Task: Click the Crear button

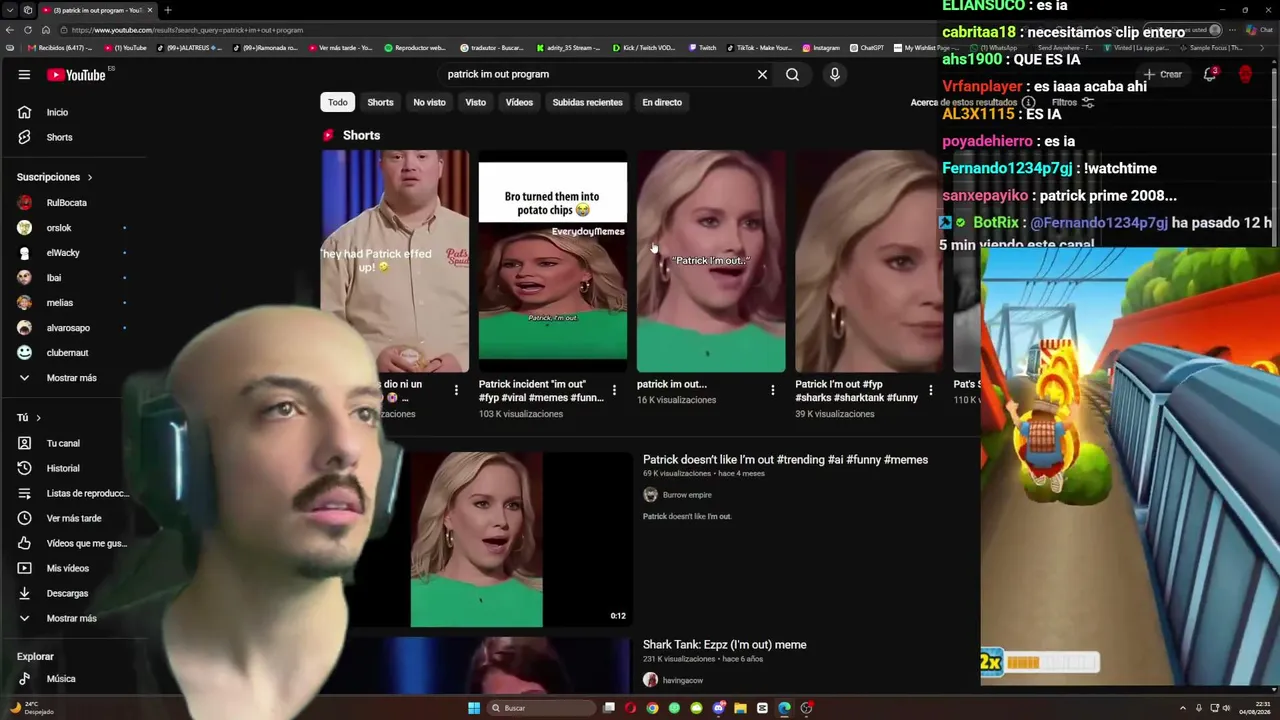Action: point(1163,74)
